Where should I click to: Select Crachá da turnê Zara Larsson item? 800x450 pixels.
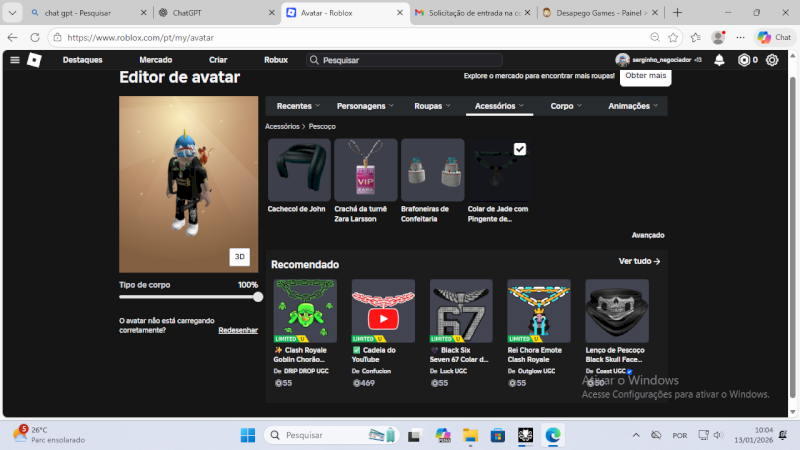point(366,170)
